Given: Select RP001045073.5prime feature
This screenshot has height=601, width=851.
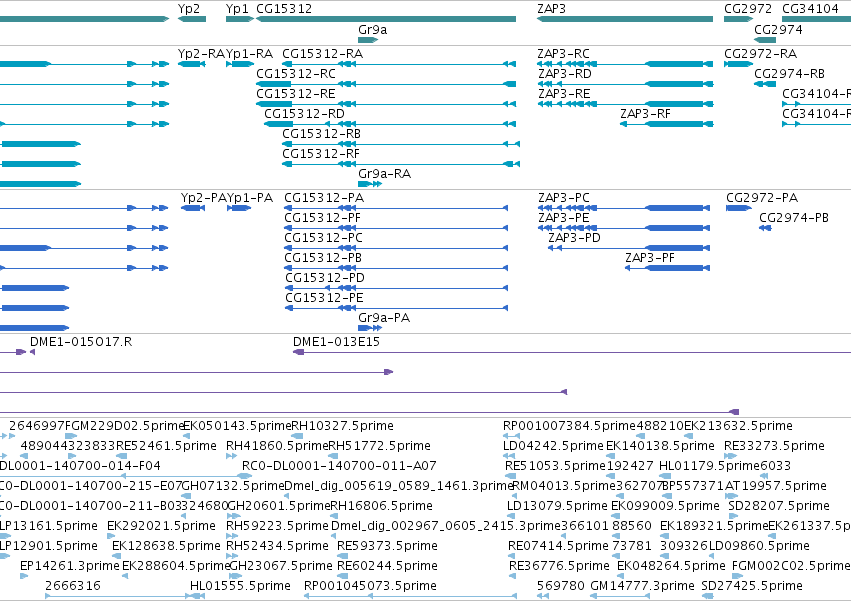Looking at the screenshot, I should (370, 586).
